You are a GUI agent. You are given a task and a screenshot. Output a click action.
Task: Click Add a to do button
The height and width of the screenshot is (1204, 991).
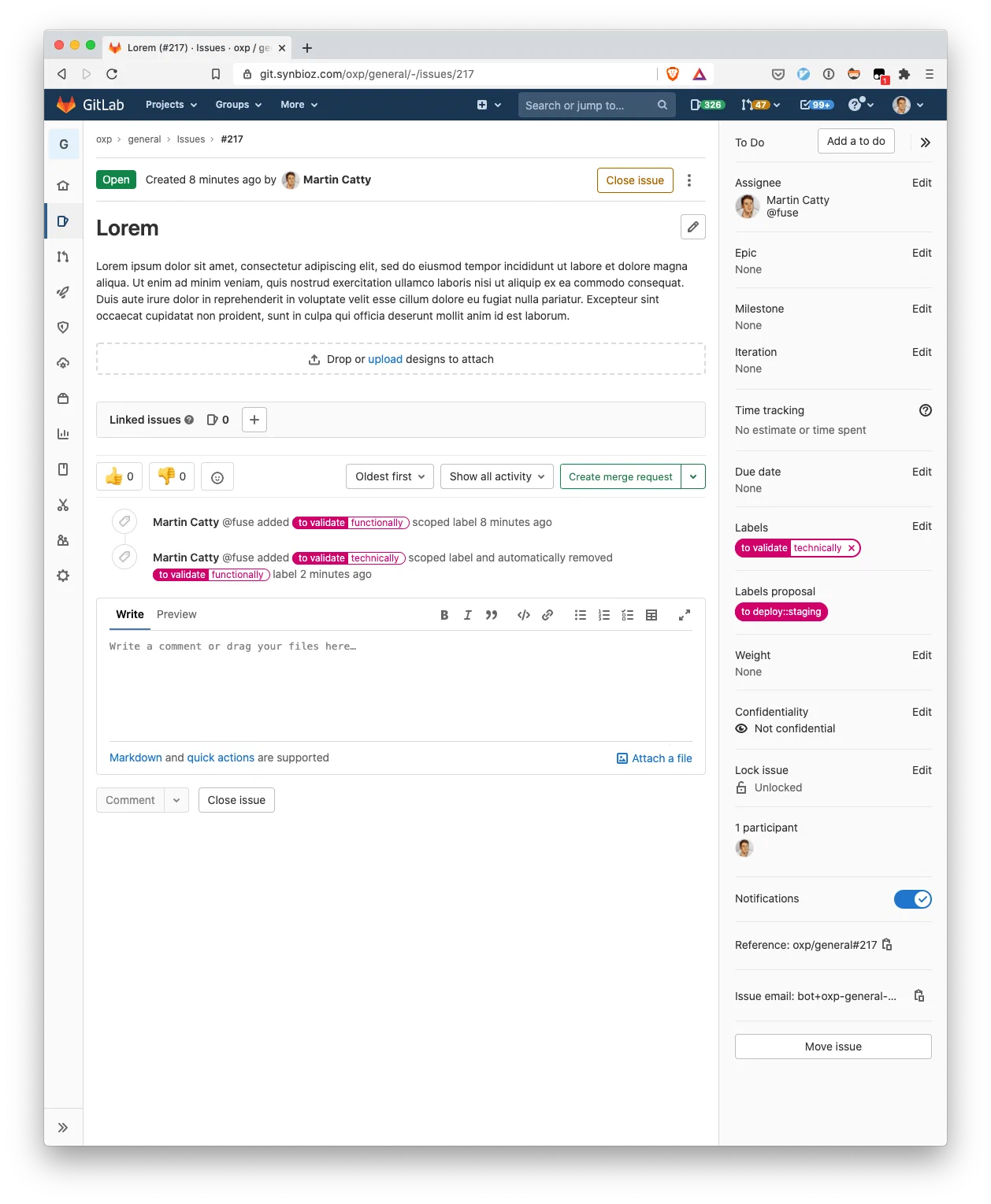tap(856, 141)
